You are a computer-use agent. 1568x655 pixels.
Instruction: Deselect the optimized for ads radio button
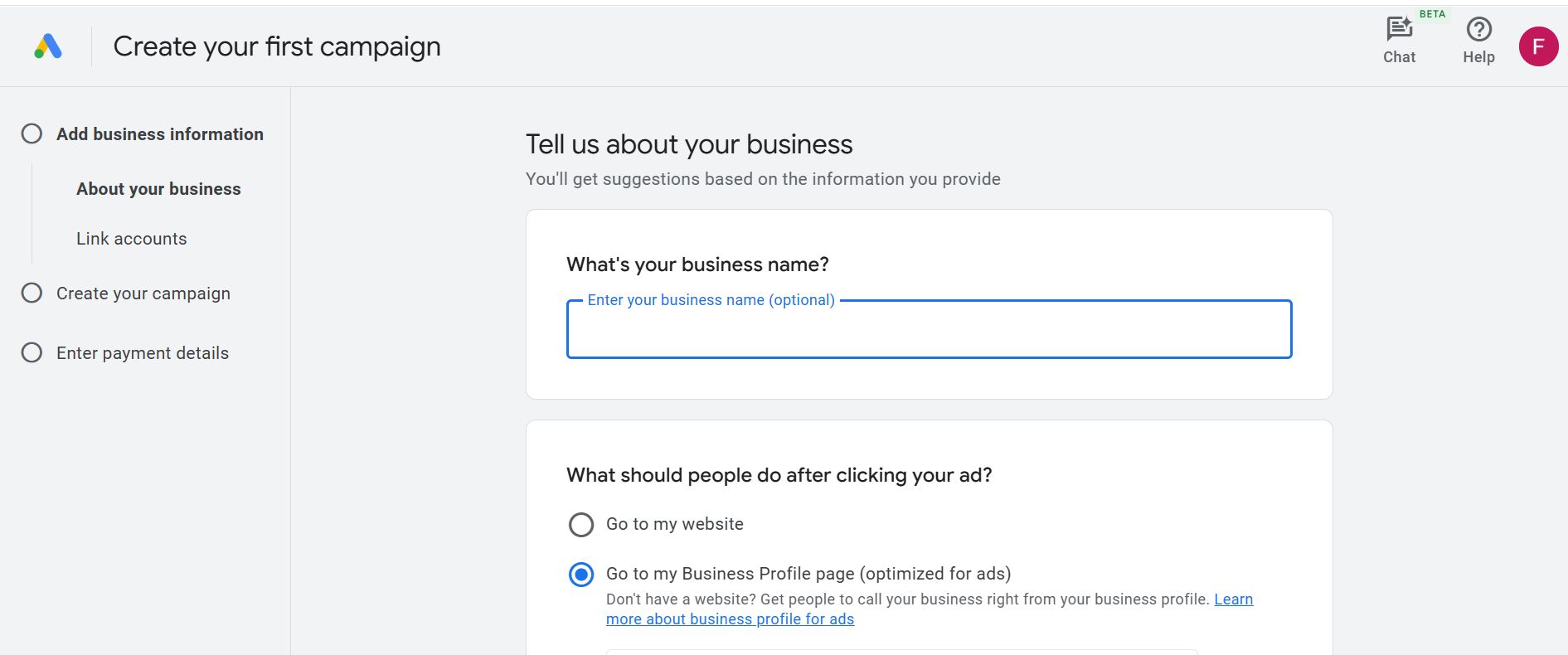(x=581, y=574)
